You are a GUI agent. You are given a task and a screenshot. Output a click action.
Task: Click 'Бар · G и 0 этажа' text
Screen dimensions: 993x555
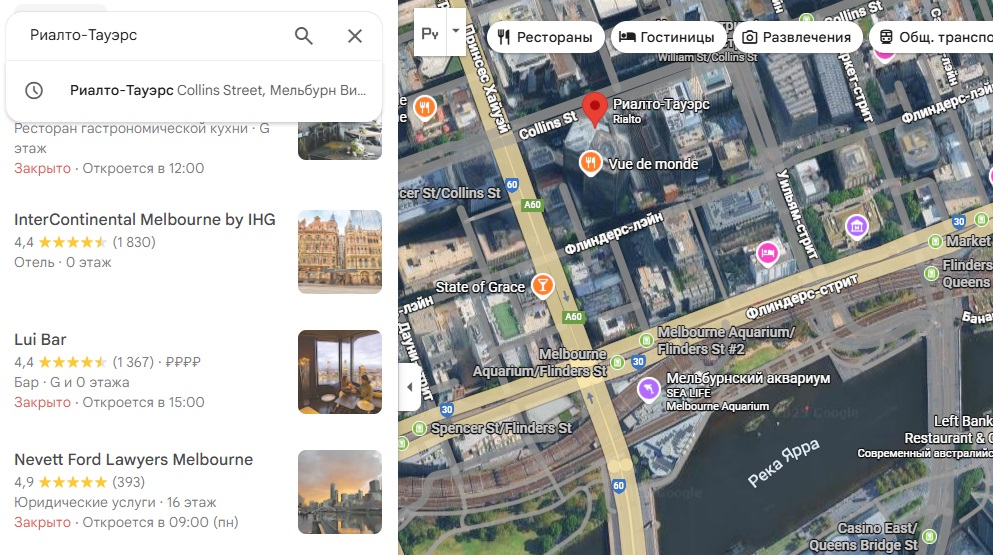tap(72, 383)
